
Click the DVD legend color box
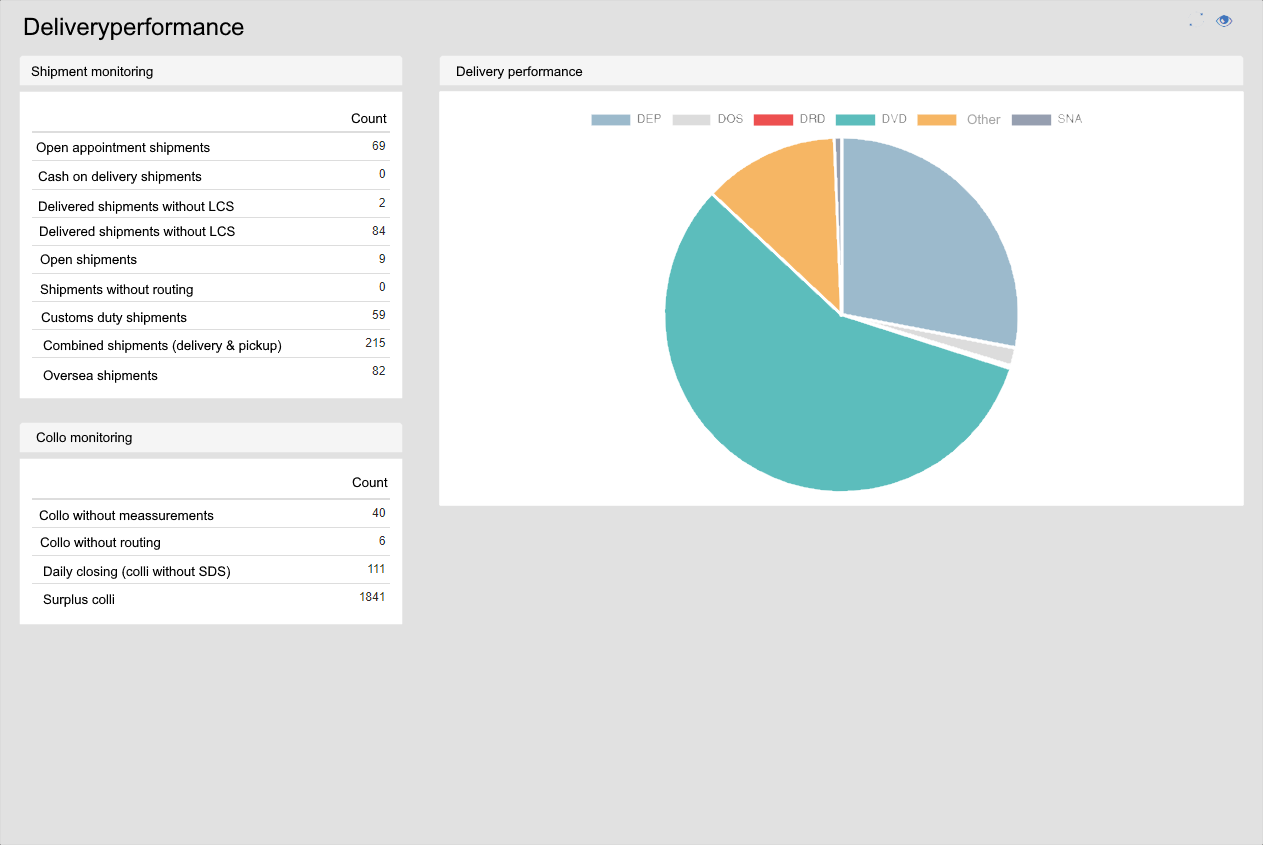coord(855,120)
